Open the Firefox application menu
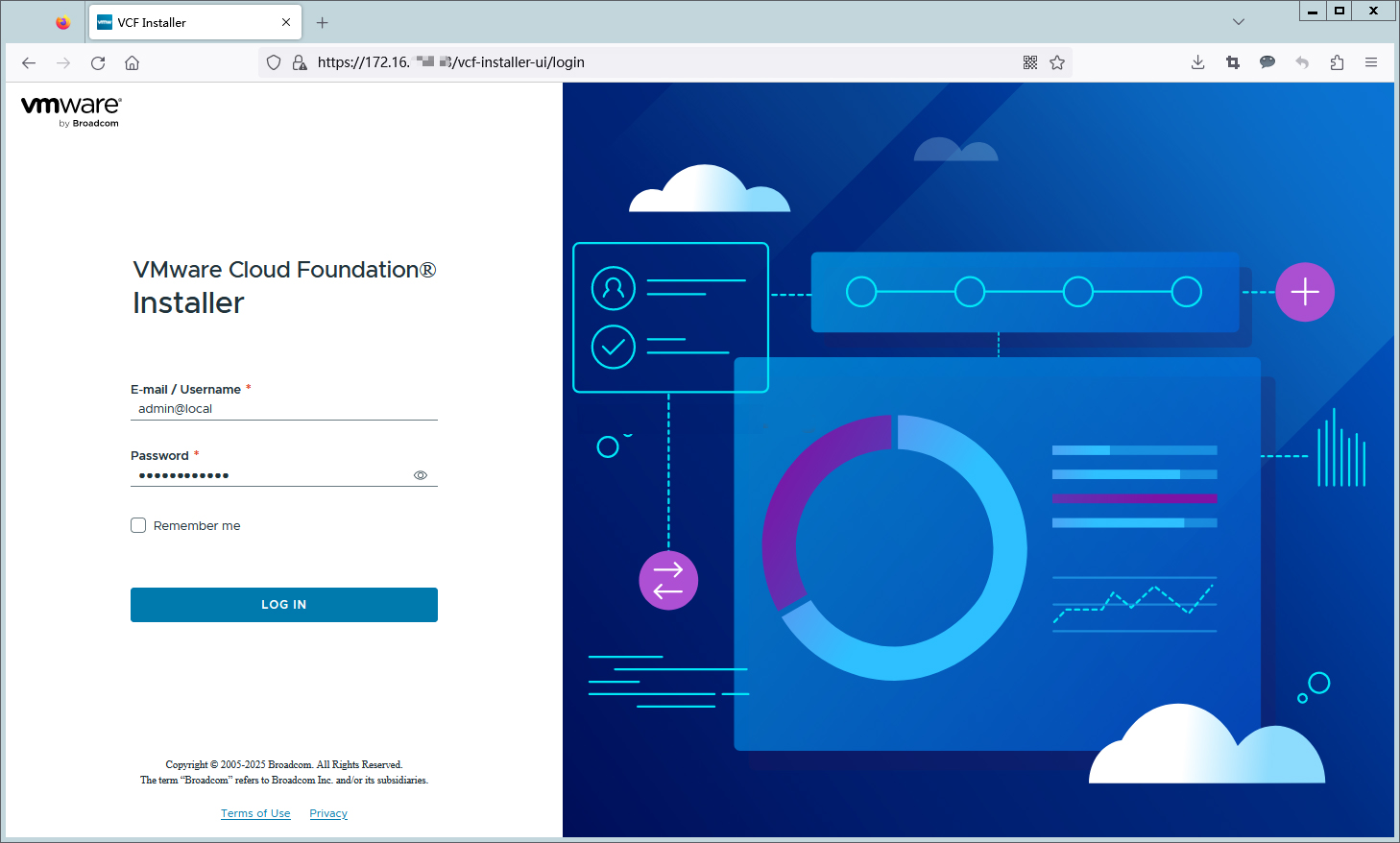 [x=1371, y=62]
